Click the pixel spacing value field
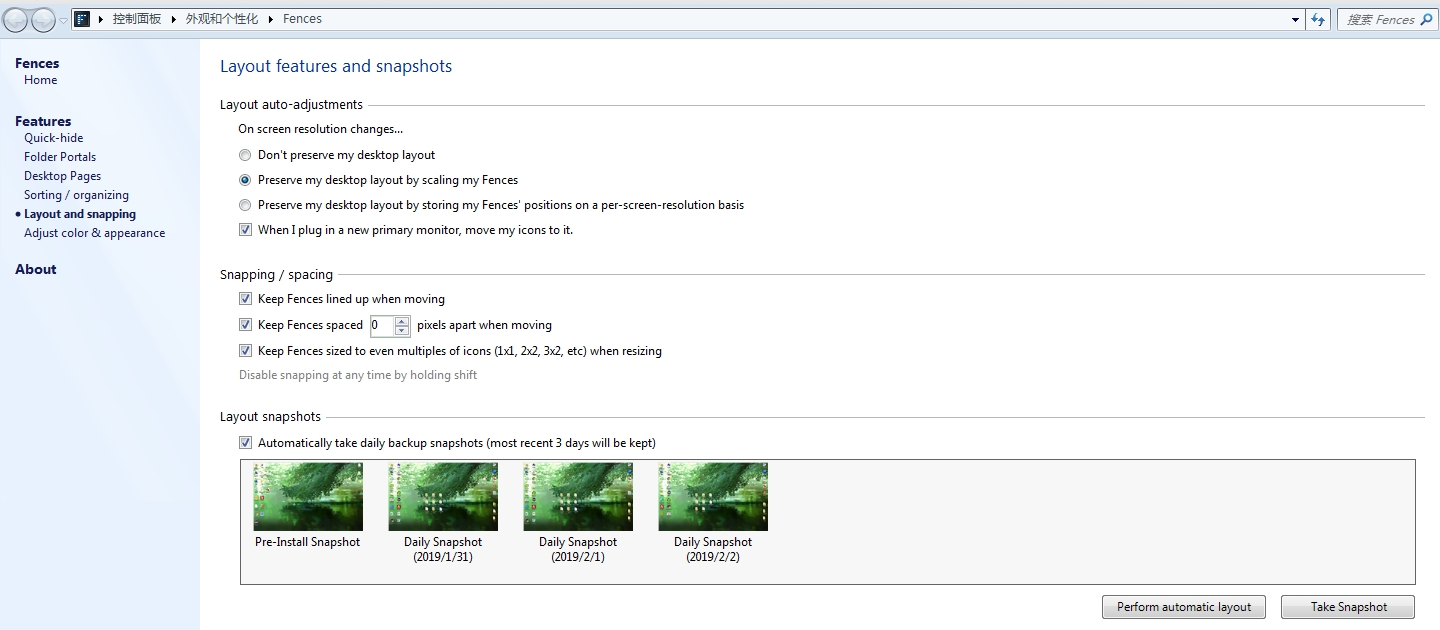The width and height of the screenshot is (1440, 630). (382, 325)
